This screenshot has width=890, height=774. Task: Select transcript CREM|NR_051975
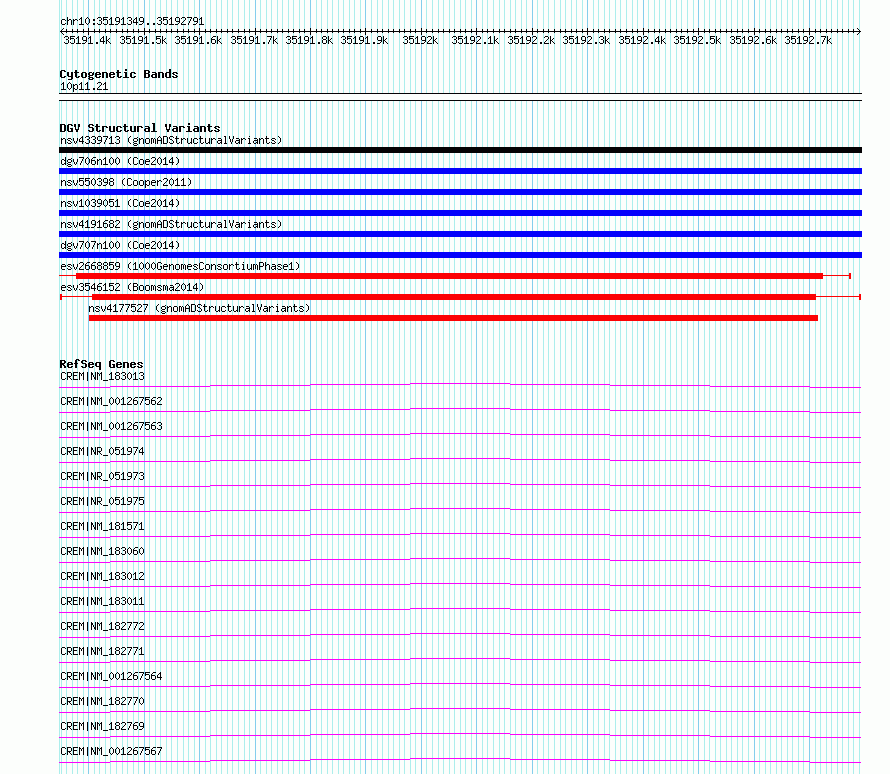point(102,501)
